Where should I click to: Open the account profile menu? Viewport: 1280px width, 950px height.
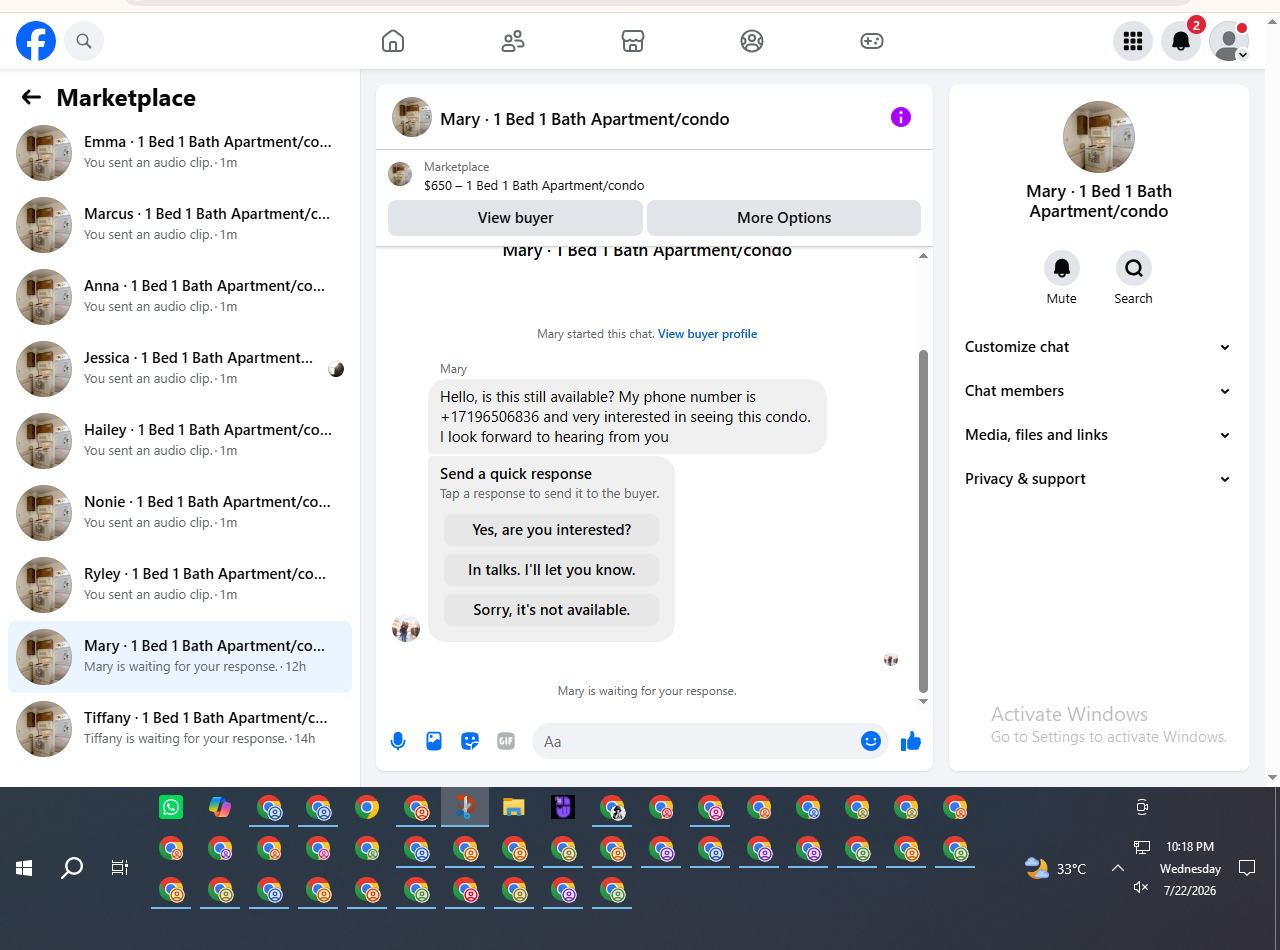[1229, 41]
